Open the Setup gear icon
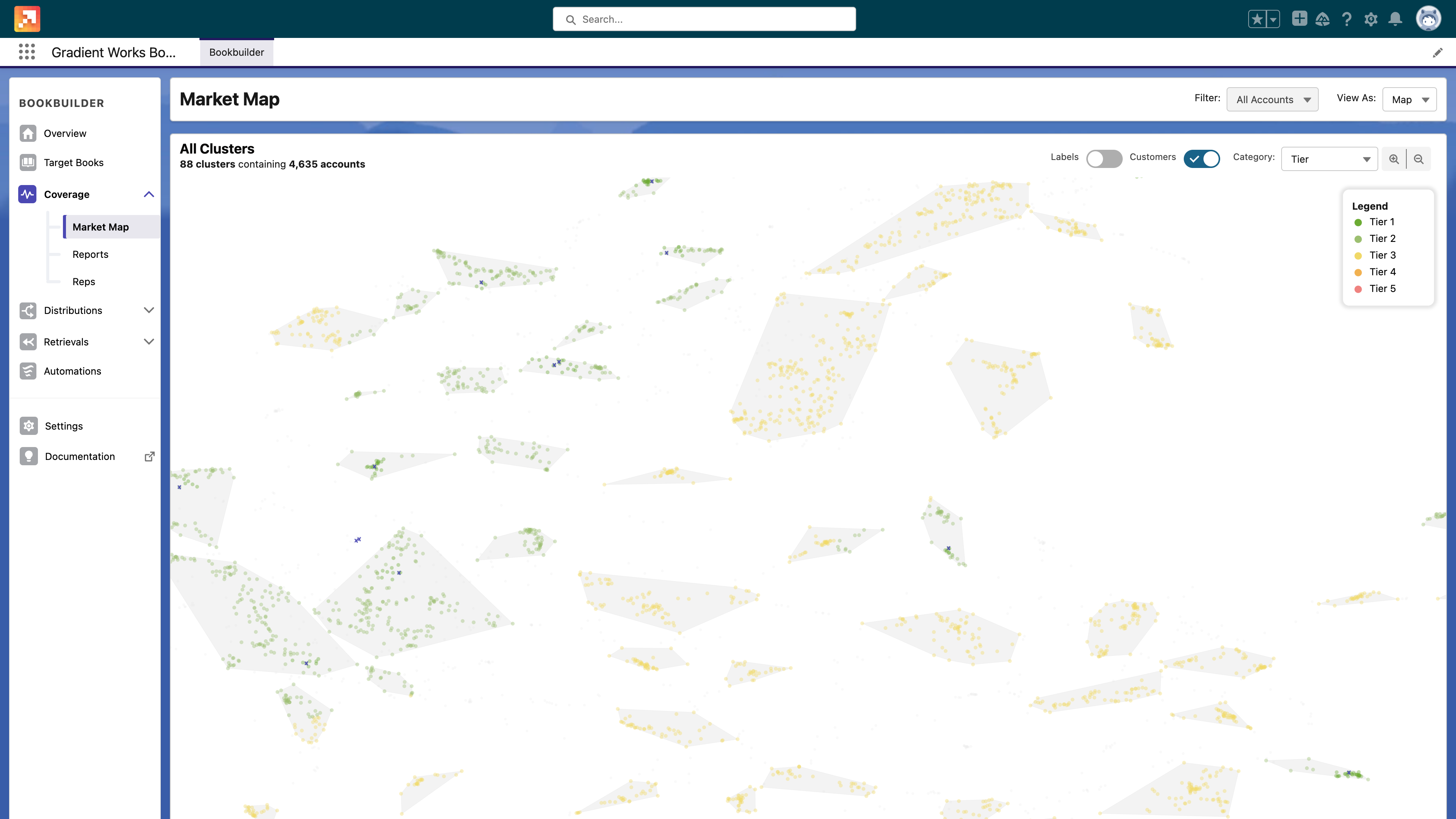 click(1371, 19)
